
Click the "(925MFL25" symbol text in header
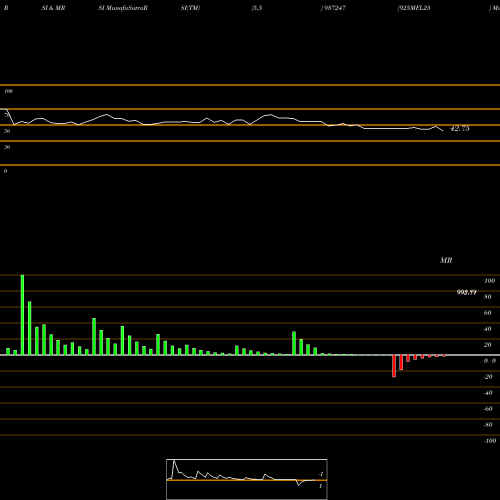tap(413, 8)
